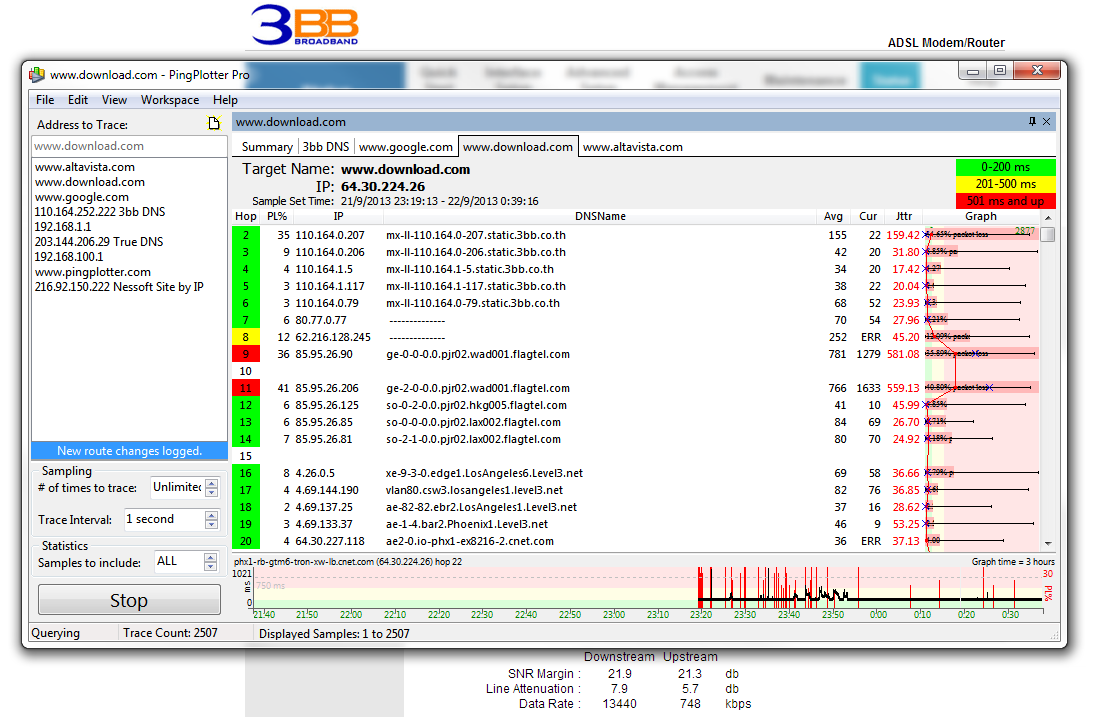Click the Address to Trace input field
The height and width of the screenshot is (717, 1099).
click(x=130, y=146)
